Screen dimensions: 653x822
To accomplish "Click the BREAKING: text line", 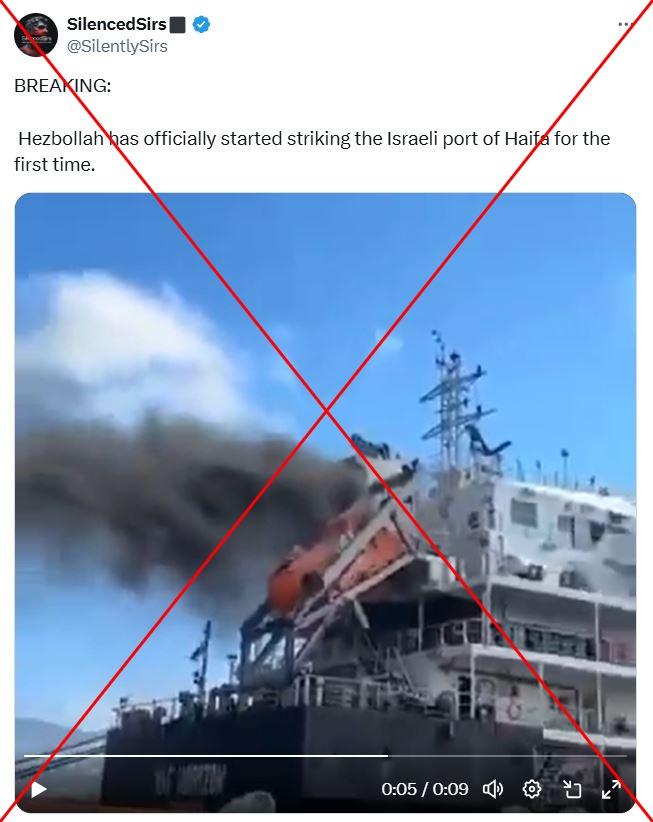I will 62,85.
